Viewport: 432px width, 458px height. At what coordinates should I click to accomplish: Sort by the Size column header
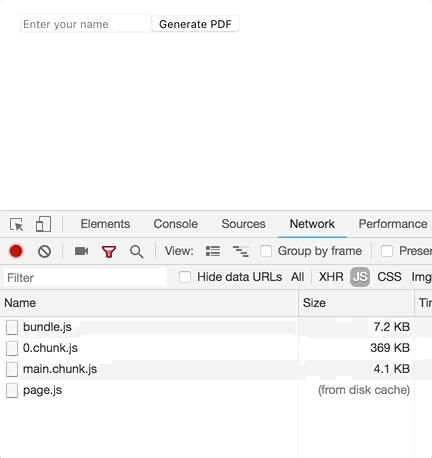tap(356, 303)
